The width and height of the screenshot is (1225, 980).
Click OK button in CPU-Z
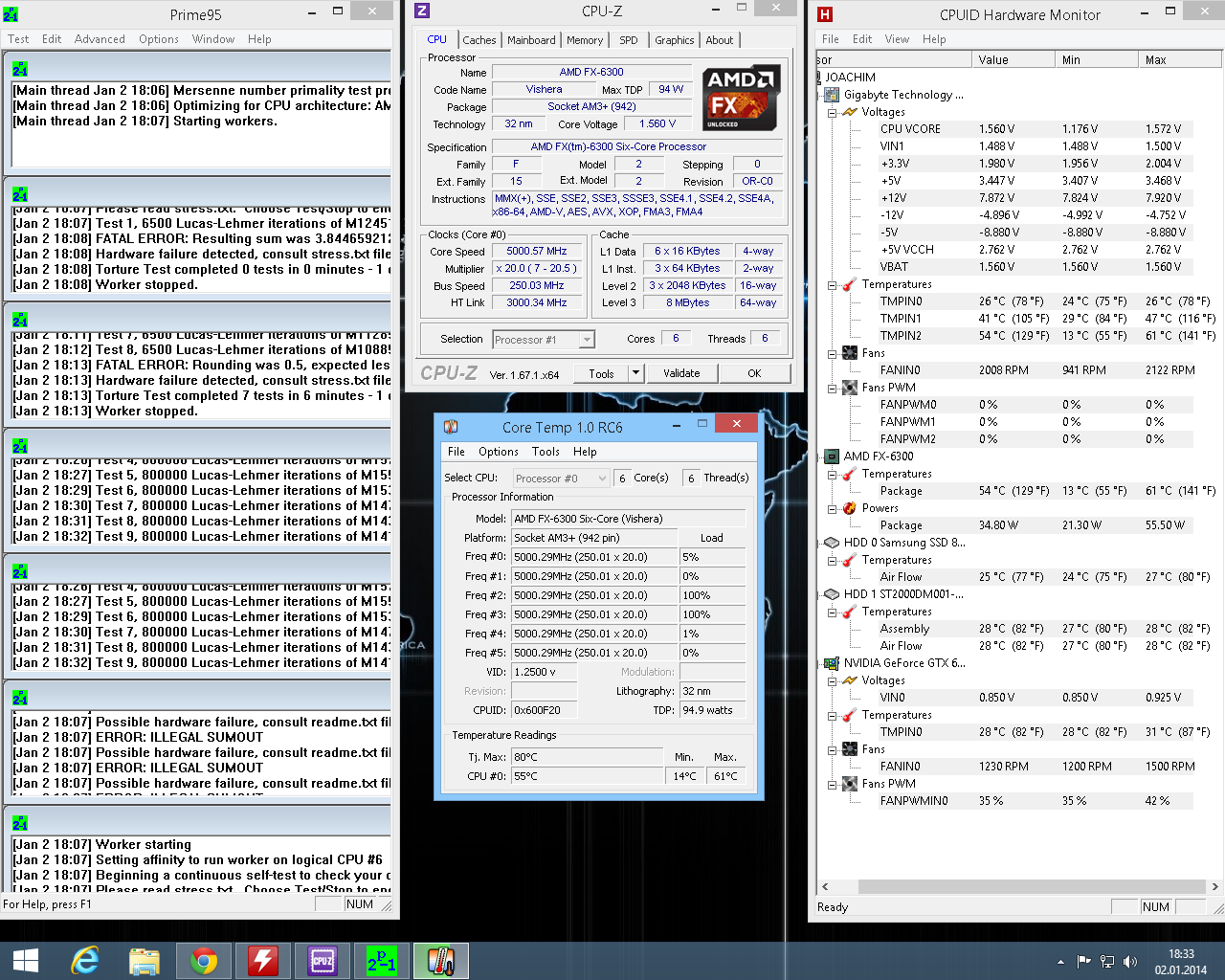click(x=754, y=373)
